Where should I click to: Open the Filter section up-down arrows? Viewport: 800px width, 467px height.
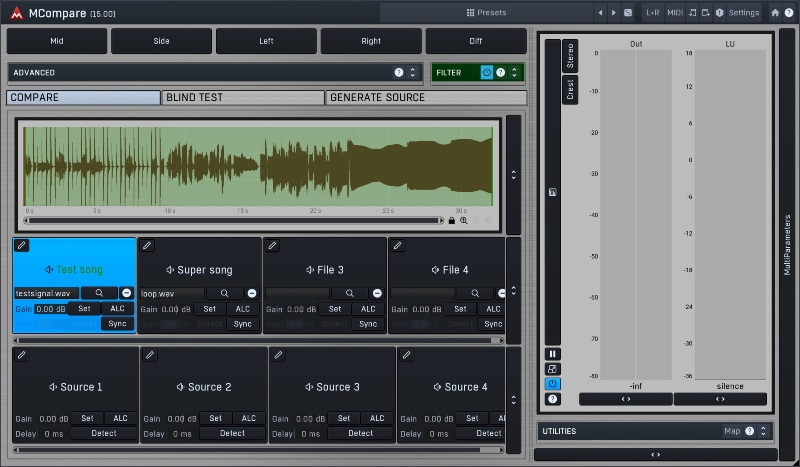pyautogui.click(x=513, y=73)
